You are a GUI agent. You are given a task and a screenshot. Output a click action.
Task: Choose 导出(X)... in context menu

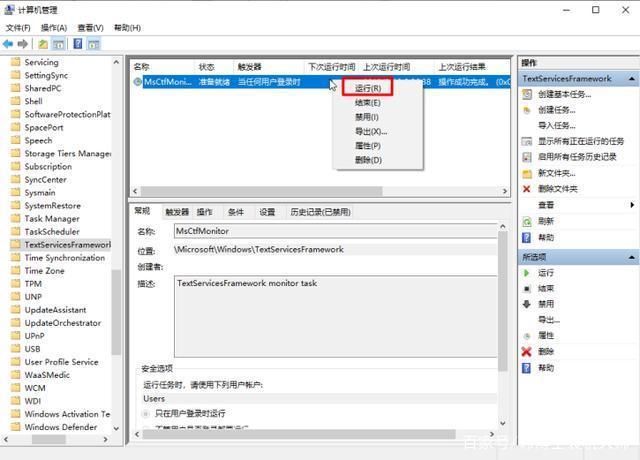[x=371, y=131]
